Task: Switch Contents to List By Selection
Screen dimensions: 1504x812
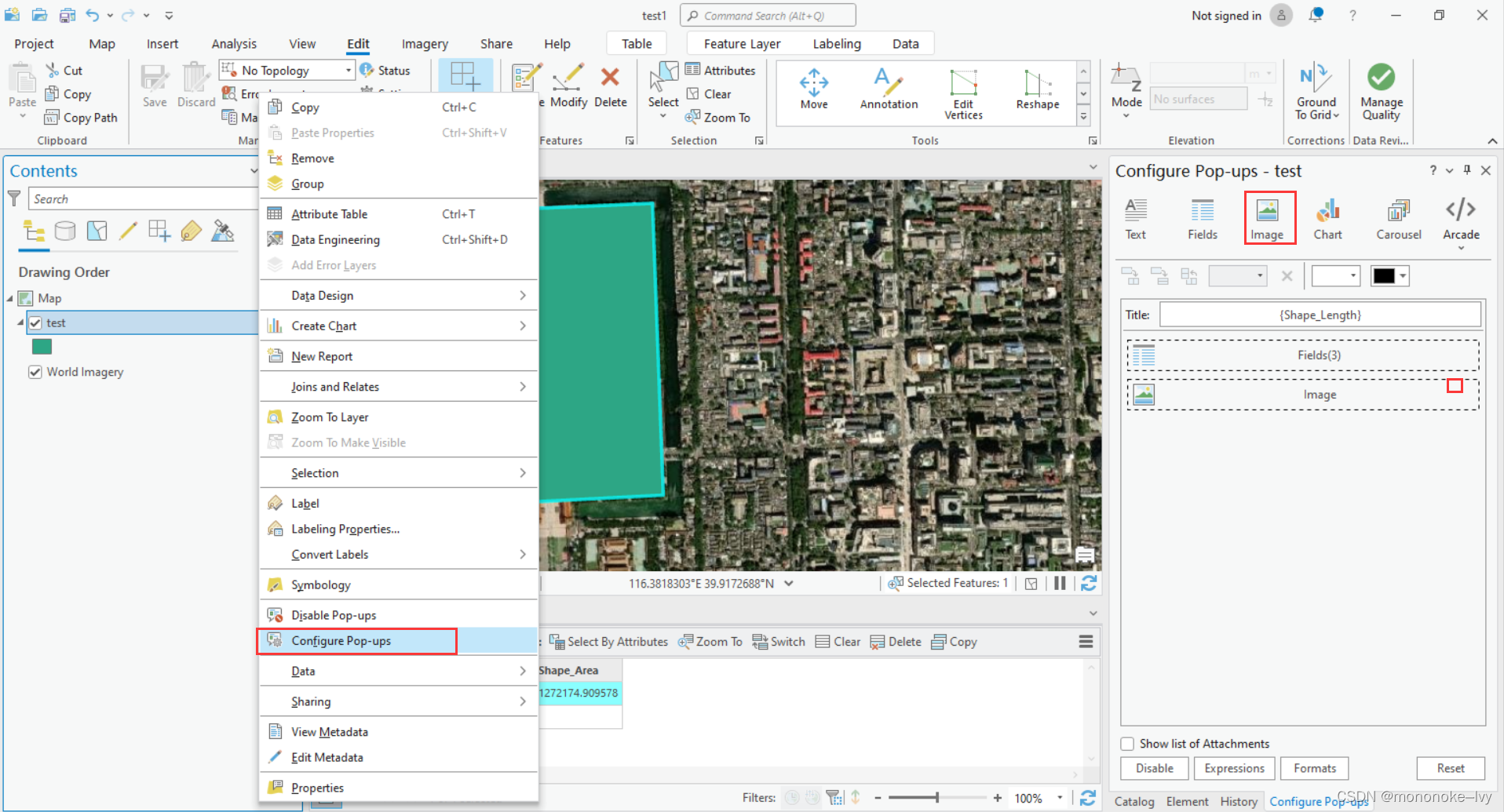Action: point(97,231)
